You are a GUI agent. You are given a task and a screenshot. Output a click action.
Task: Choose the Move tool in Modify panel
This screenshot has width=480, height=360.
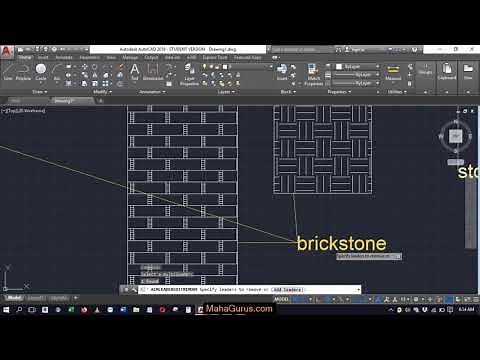point(84,67)
